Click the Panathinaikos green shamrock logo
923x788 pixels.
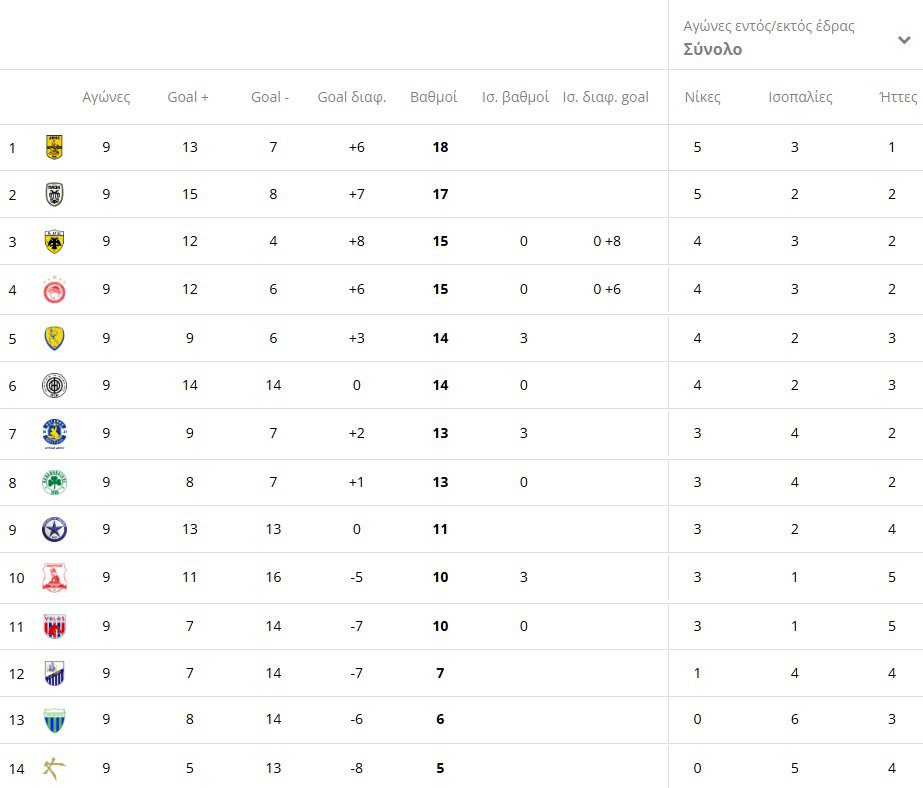54,482
